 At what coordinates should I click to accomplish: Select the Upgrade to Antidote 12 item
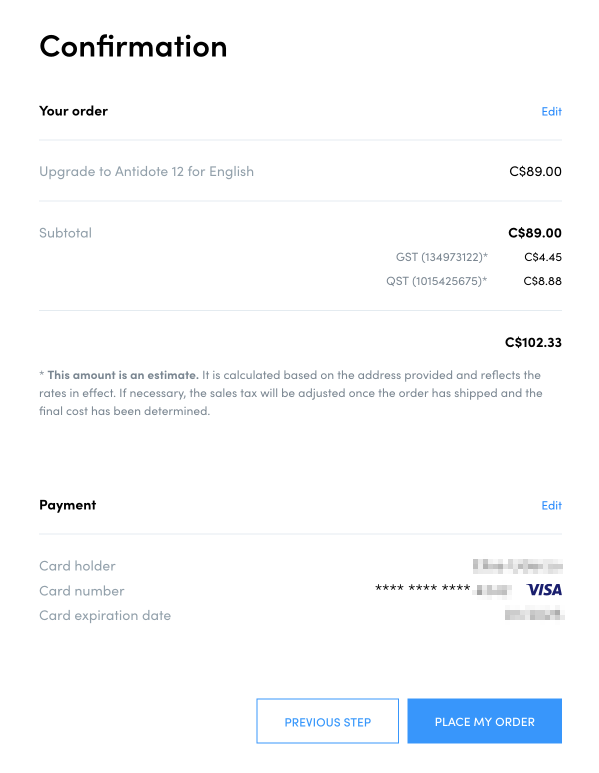(x=146, y=172)
